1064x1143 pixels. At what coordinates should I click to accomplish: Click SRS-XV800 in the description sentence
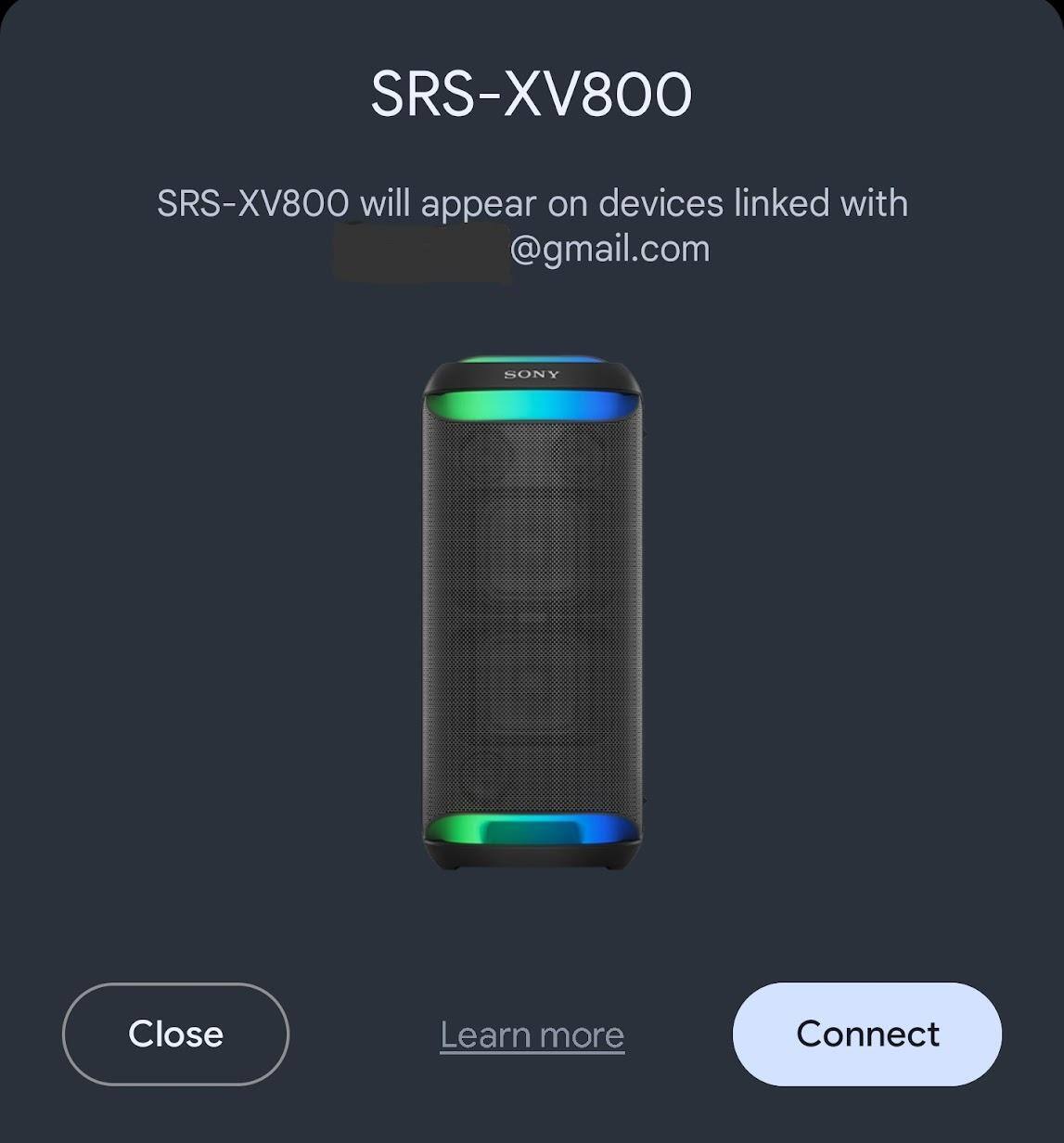tap(253, 203)
